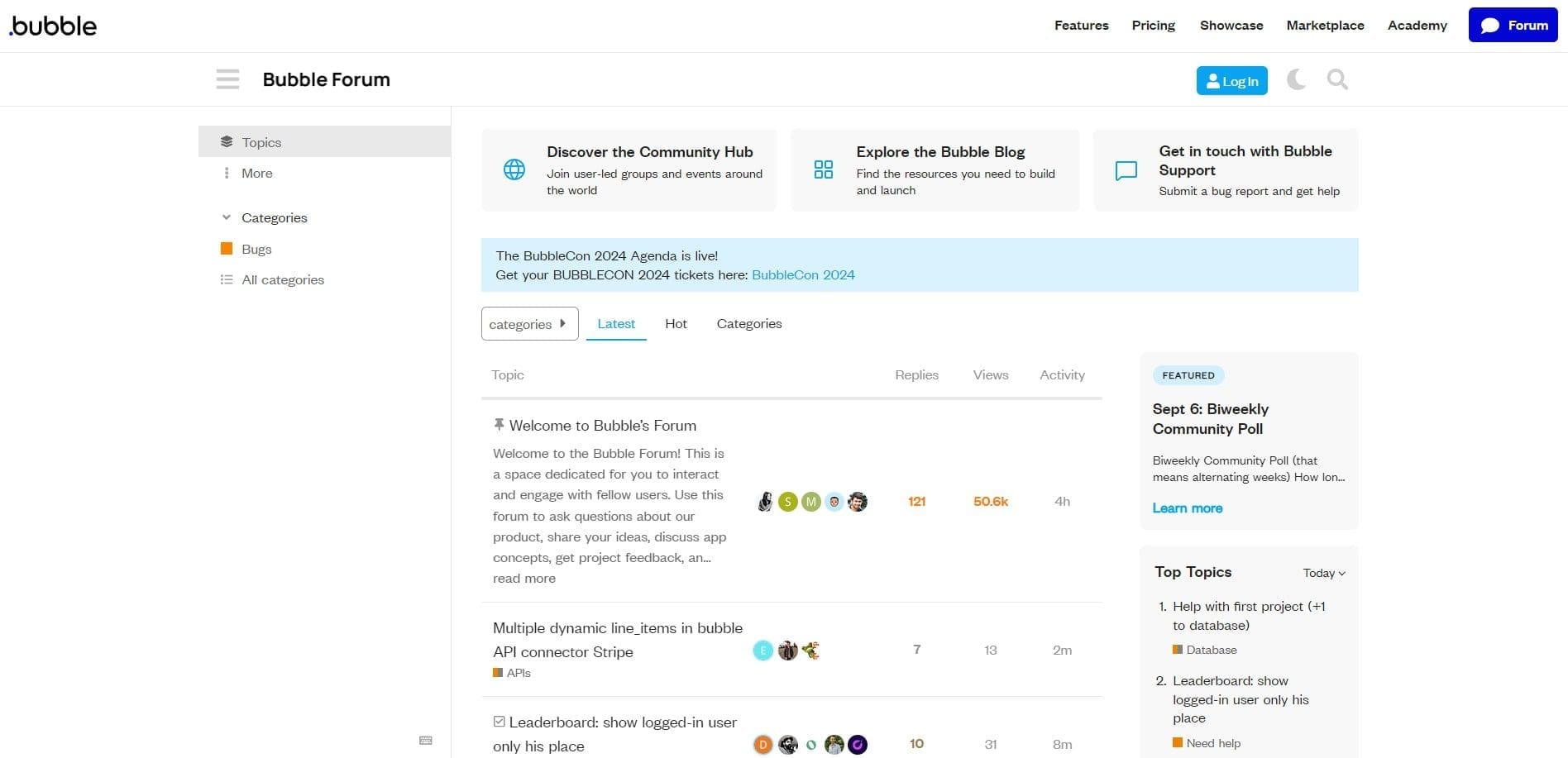The height and width of the screenshot is (758, 1568).
Task: Click the pin icon beside Welcome topic
Action: 499,425
